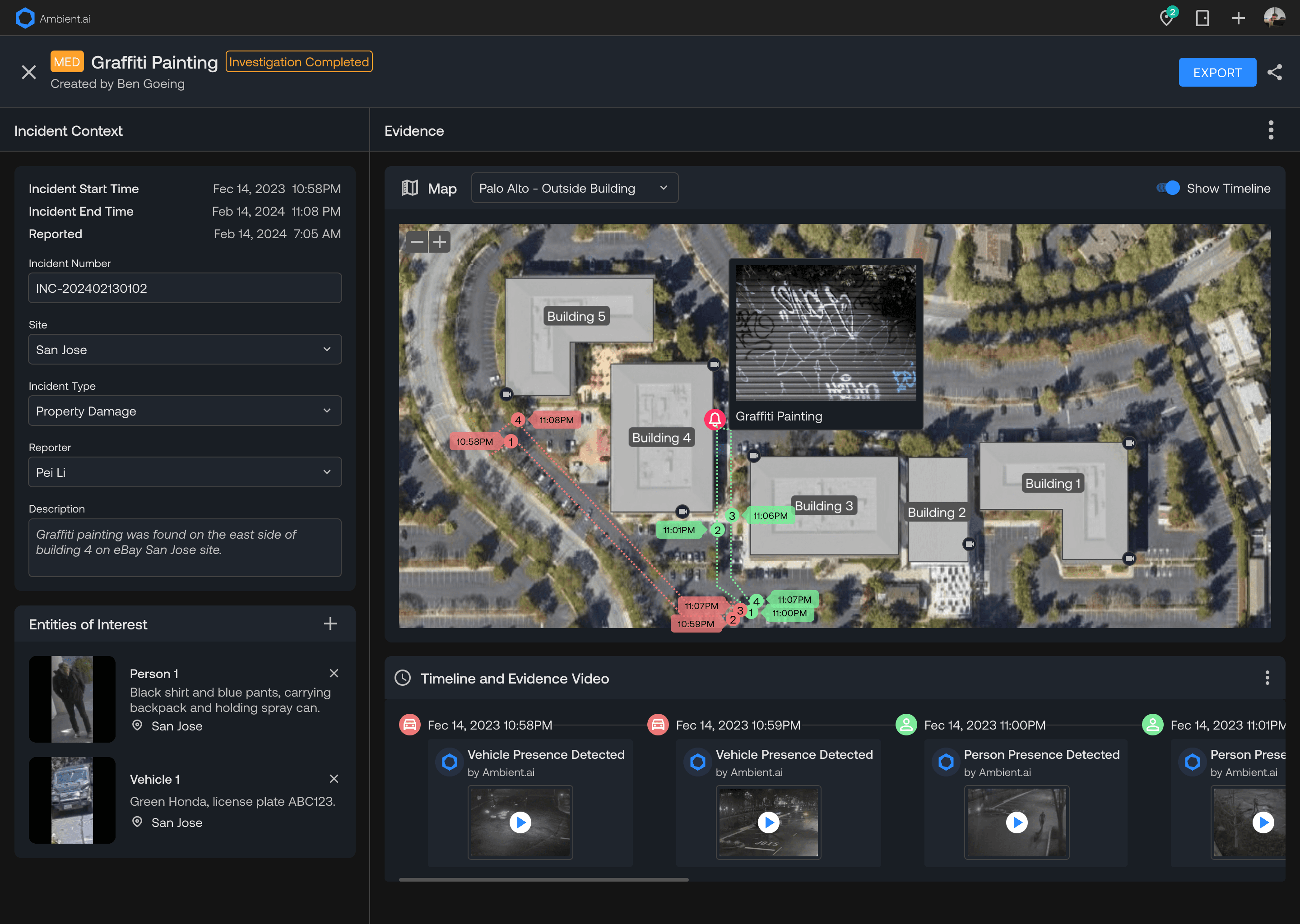Close the Graffiti Painting incident view

point(28,72)
